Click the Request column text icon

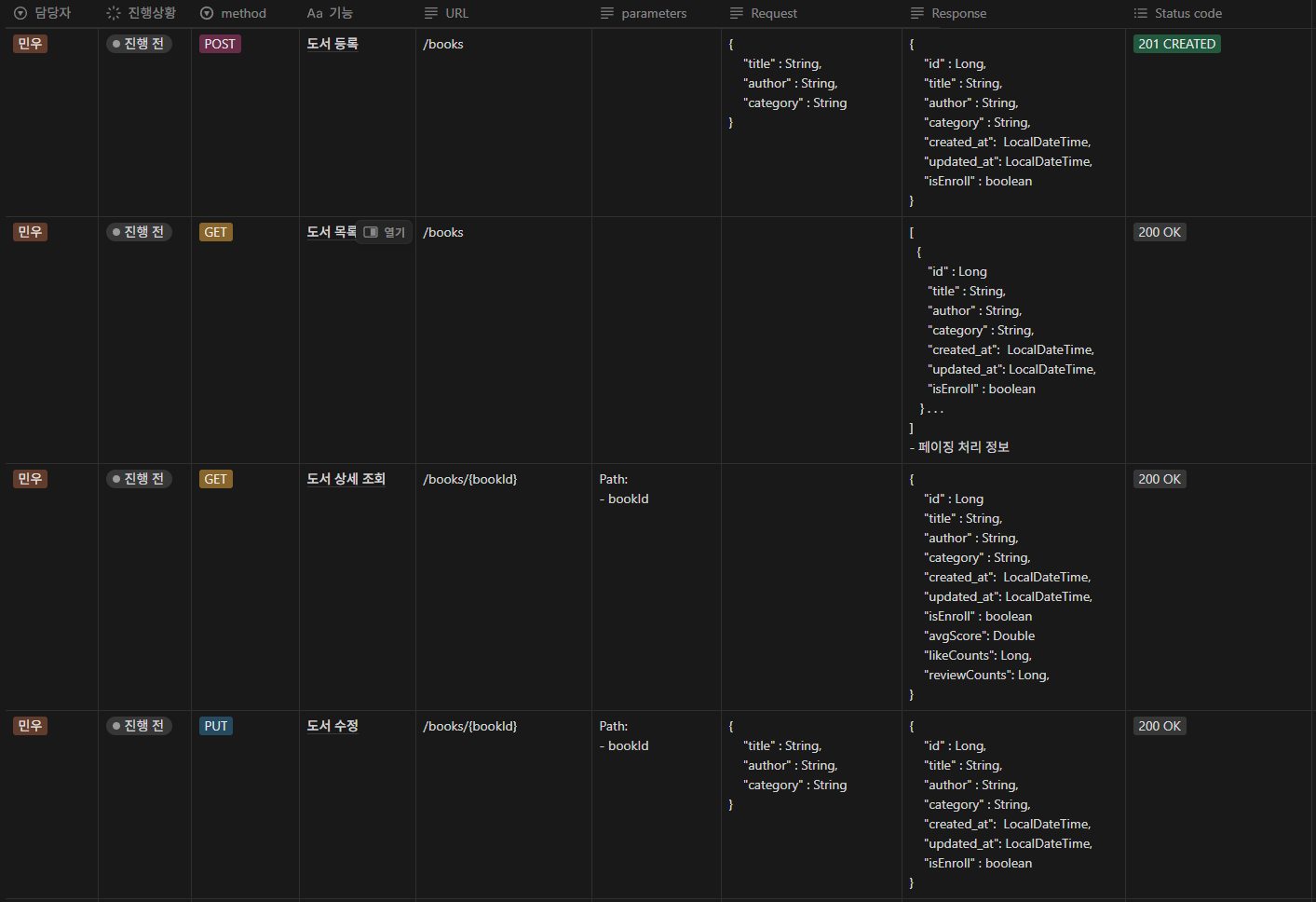(x=737, y=13)
